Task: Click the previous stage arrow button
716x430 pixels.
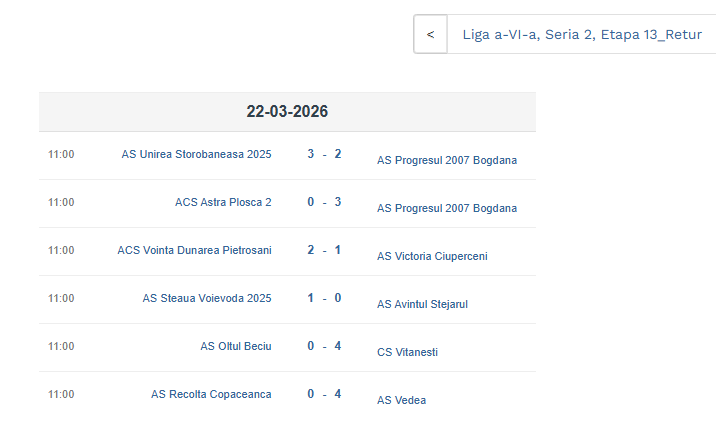Action: 430,34
